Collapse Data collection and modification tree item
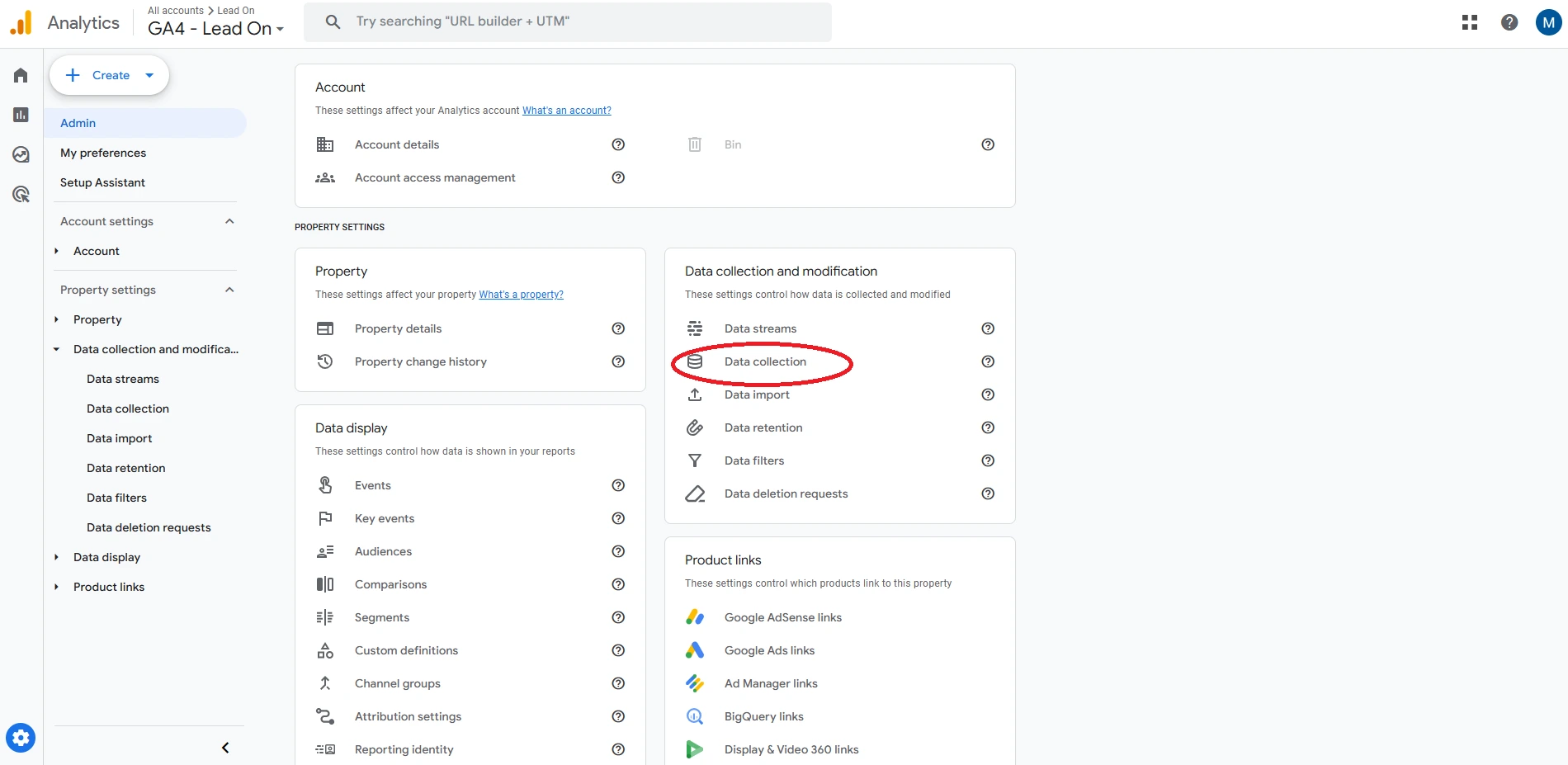The height and width of the screenshot is (765, 1568). tap(56, 349)
